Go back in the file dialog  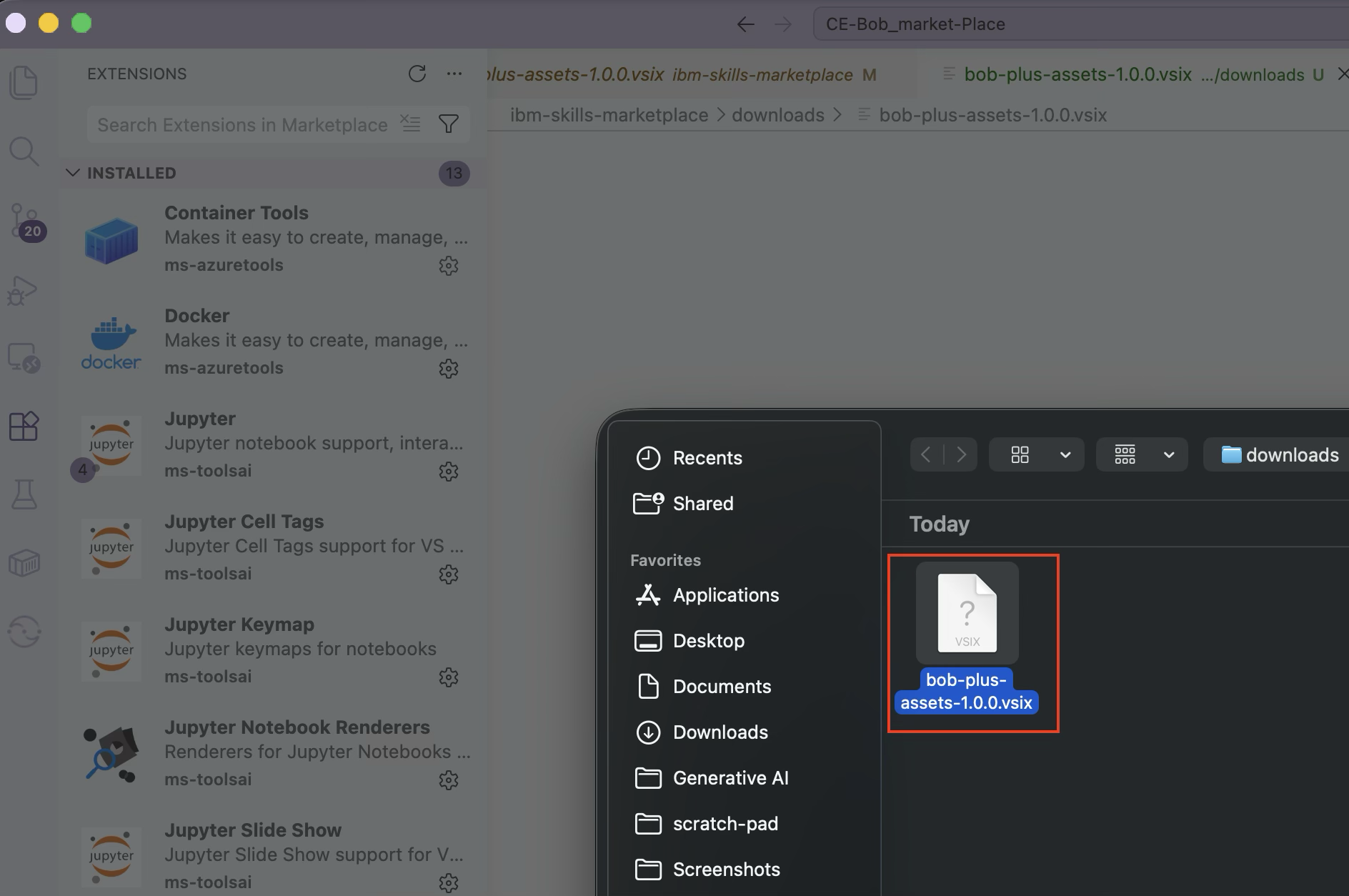pyautogui.click(x=926, y=454)
